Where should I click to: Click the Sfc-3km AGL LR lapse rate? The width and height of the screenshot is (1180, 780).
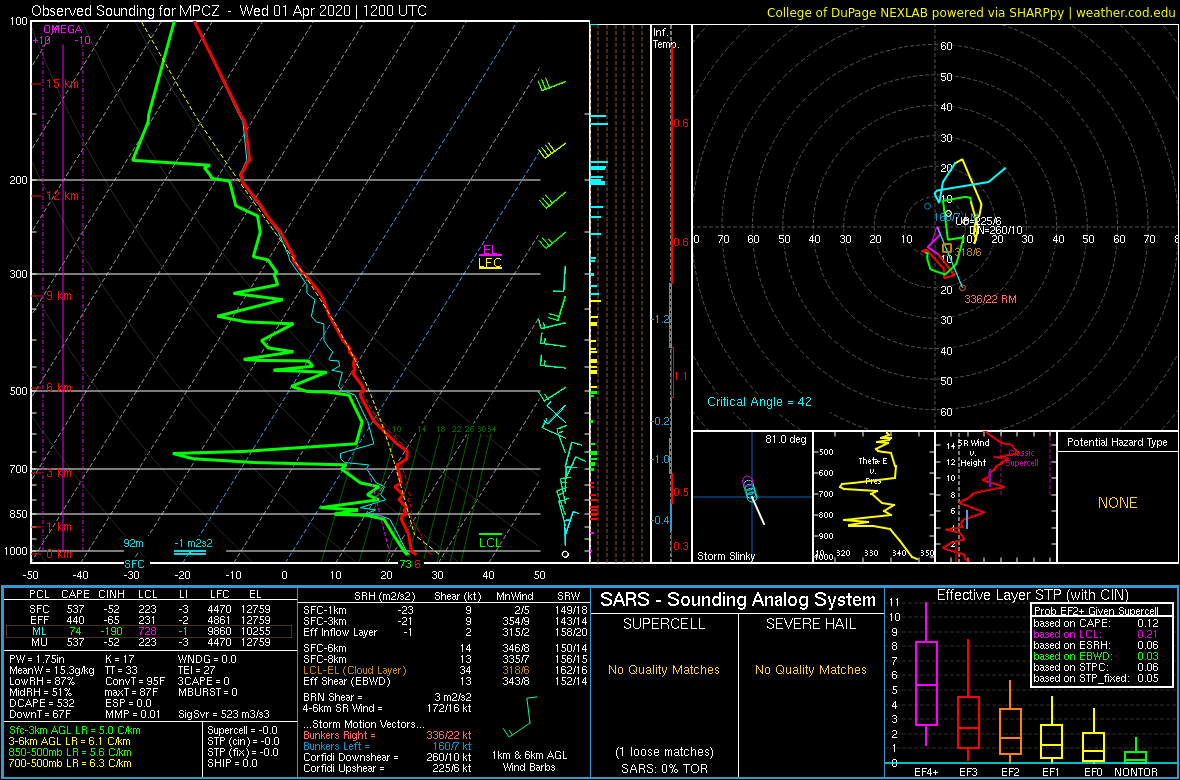(x=75, y=732)
